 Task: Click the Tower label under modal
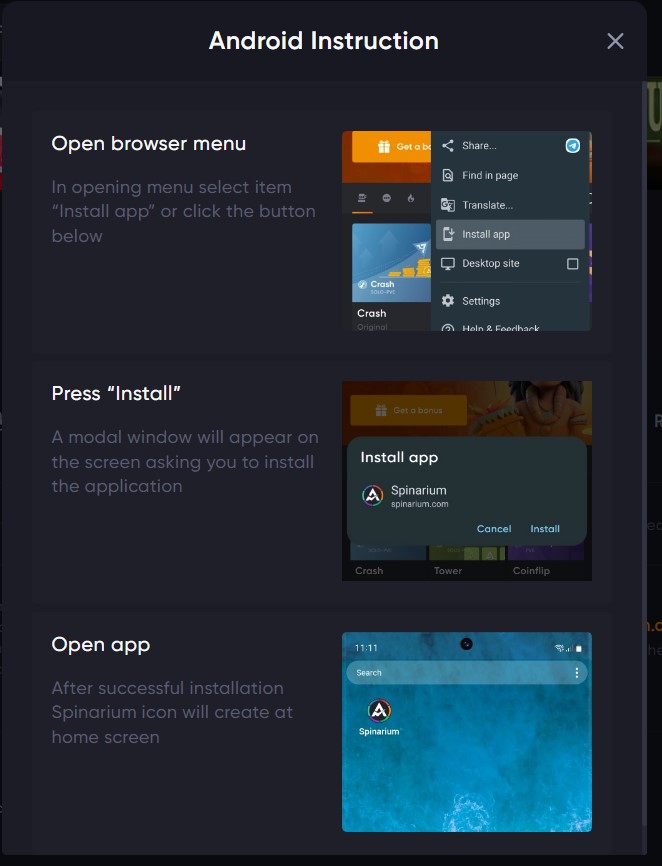point(448,571)
